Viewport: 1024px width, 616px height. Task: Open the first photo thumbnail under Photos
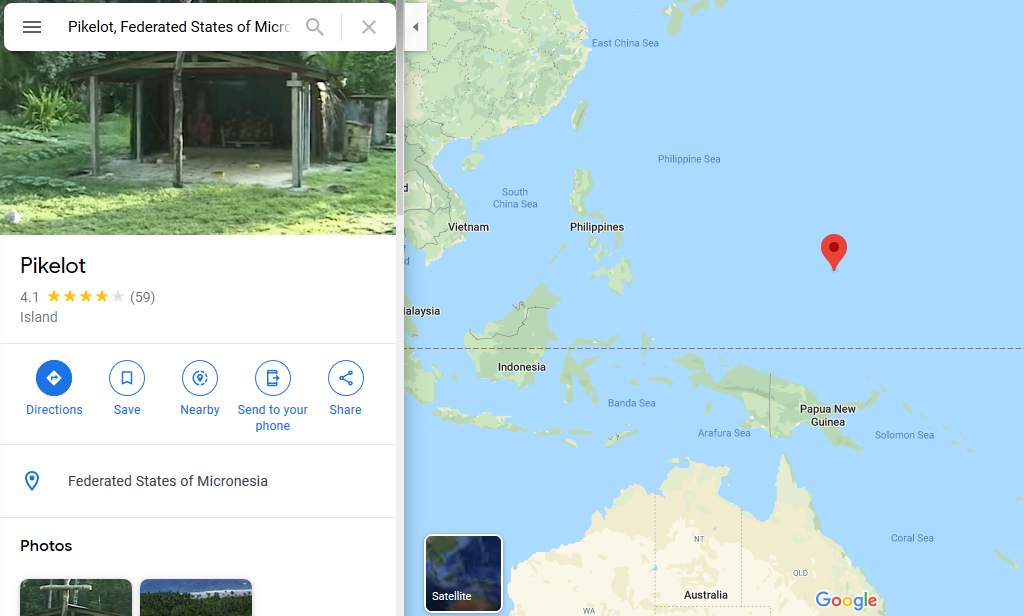pyautogui.click(x=76, y=597)
